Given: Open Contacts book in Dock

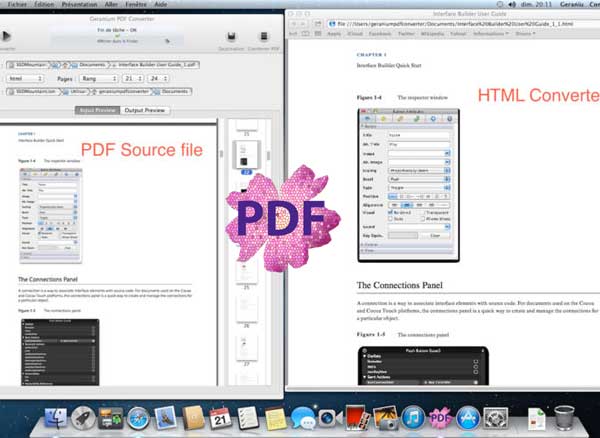Looking at the screenshot, I should click(193, 418).
